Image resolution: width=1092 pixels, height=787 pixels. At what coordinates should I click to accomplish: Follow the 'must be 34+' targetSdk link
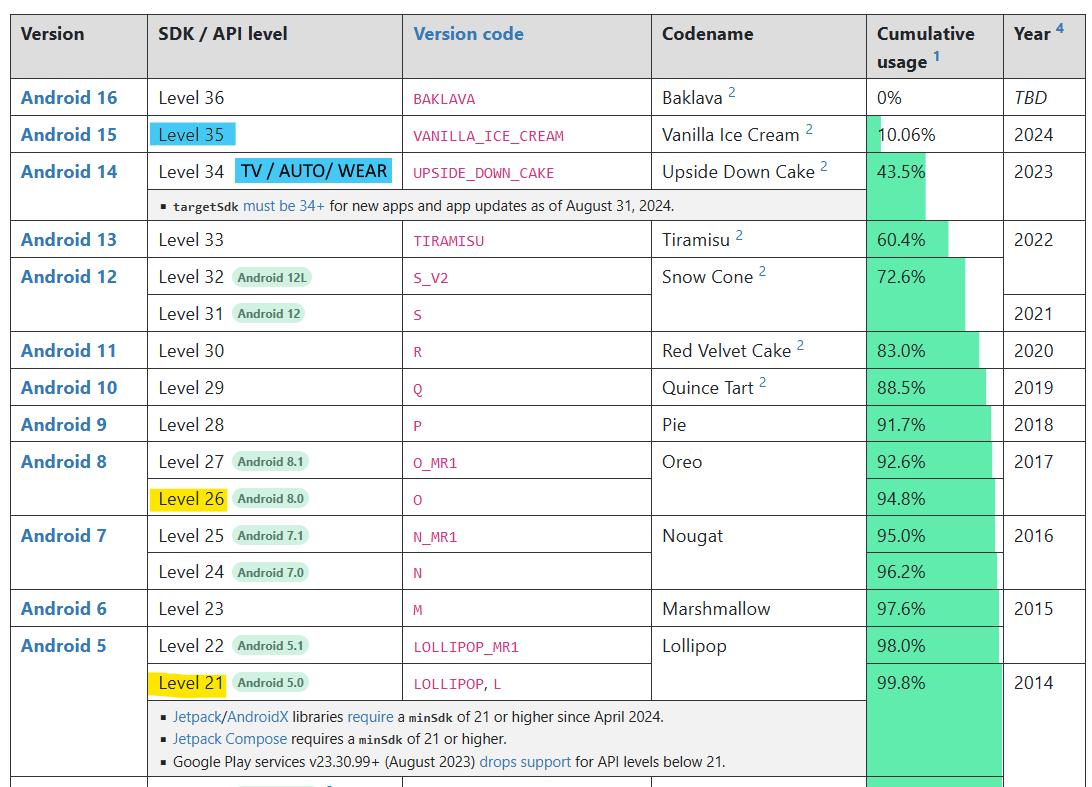(x=283, y=206)
